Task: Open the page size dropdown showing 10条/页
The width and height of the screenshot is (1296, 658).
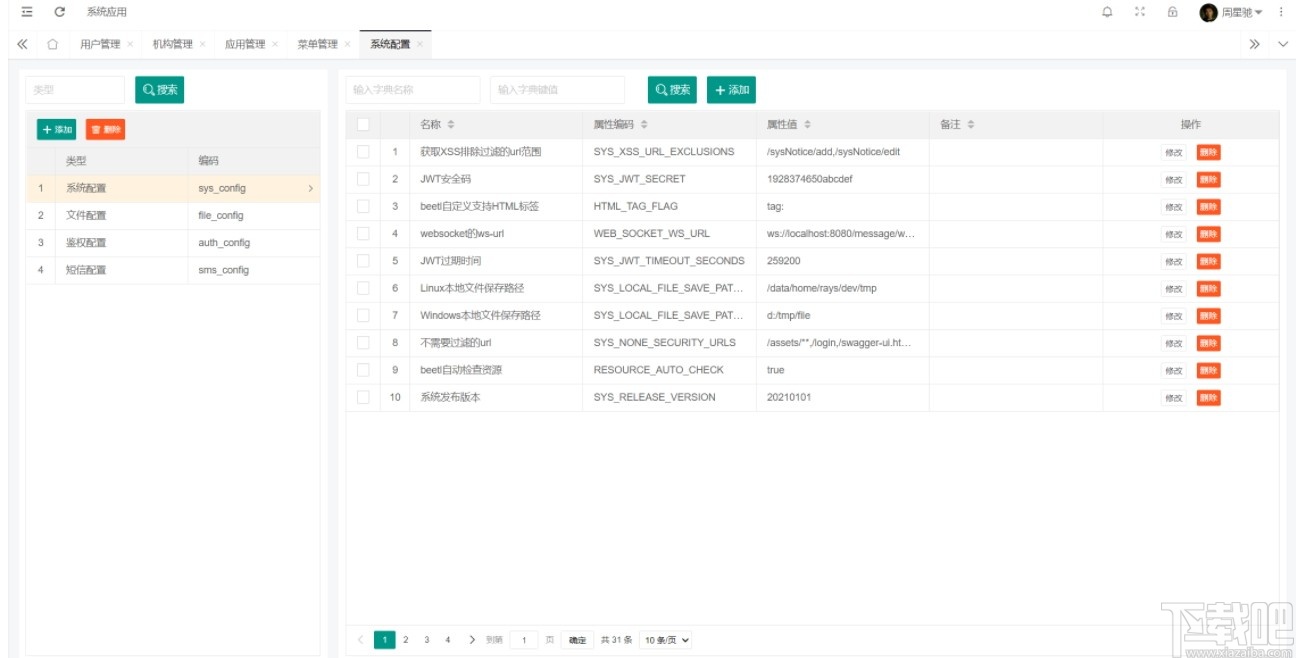Action: click(668, 639)
